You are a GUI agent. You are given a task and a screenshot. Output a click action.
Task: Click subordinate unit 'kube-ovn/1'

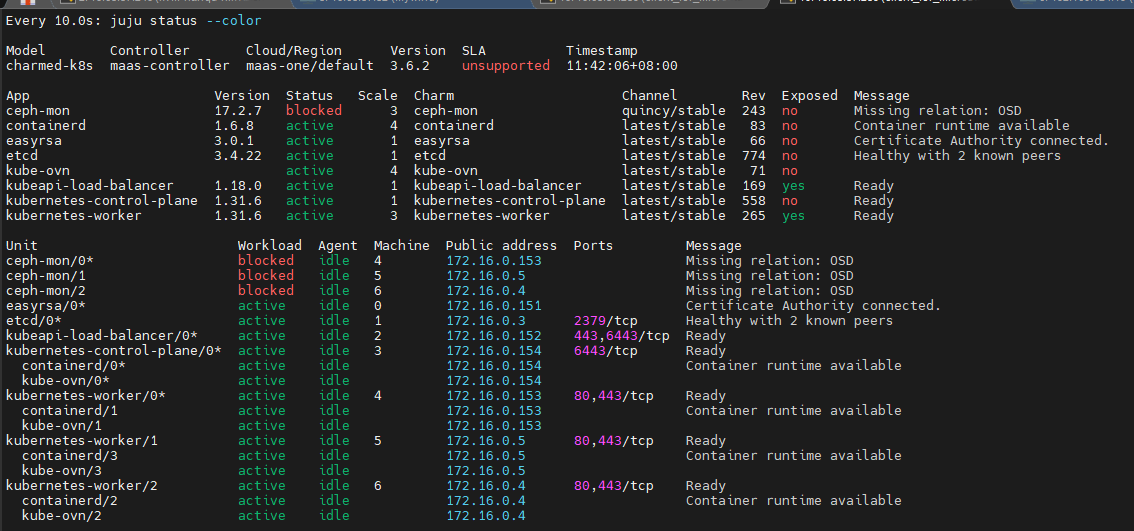(61, 425)
